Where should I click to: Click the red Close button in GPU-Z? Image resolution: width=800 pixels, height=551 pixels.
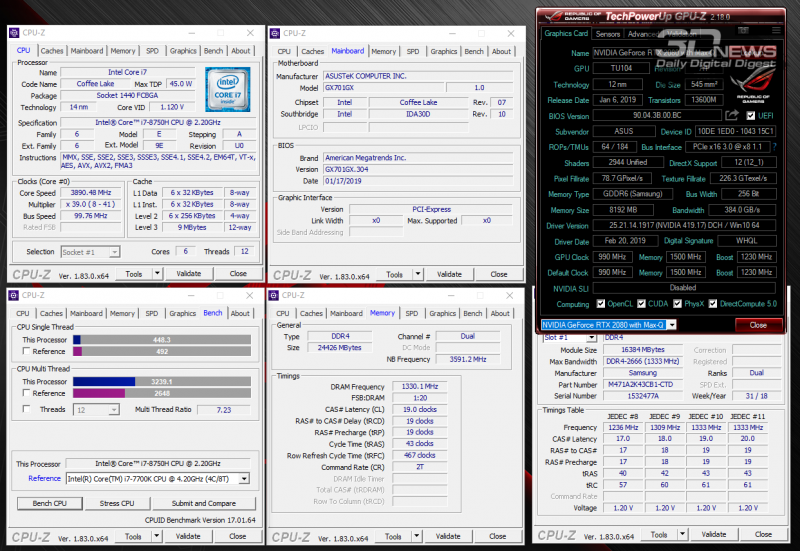(x=758, y=325)
